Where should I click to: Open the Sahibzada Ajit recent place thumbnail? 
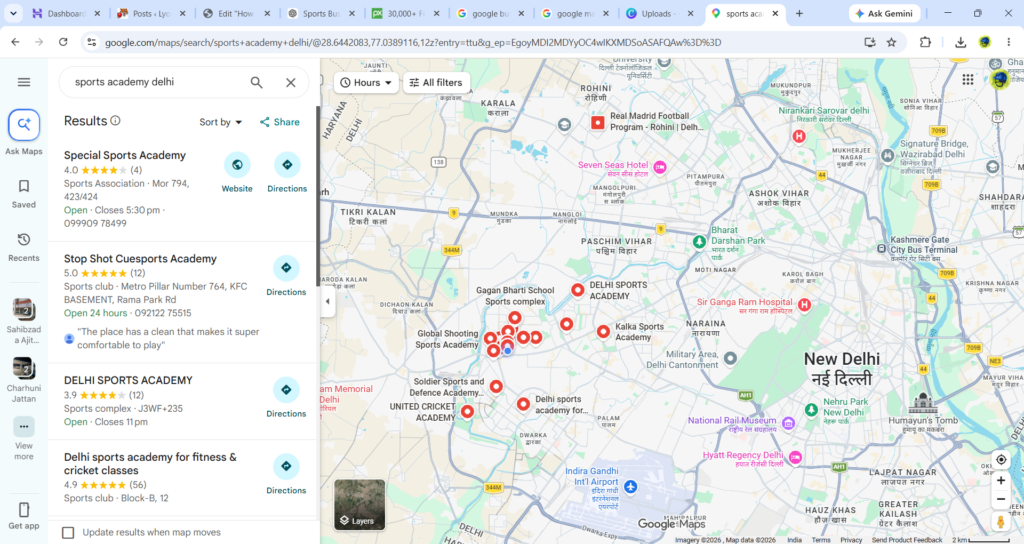[24, 309]
